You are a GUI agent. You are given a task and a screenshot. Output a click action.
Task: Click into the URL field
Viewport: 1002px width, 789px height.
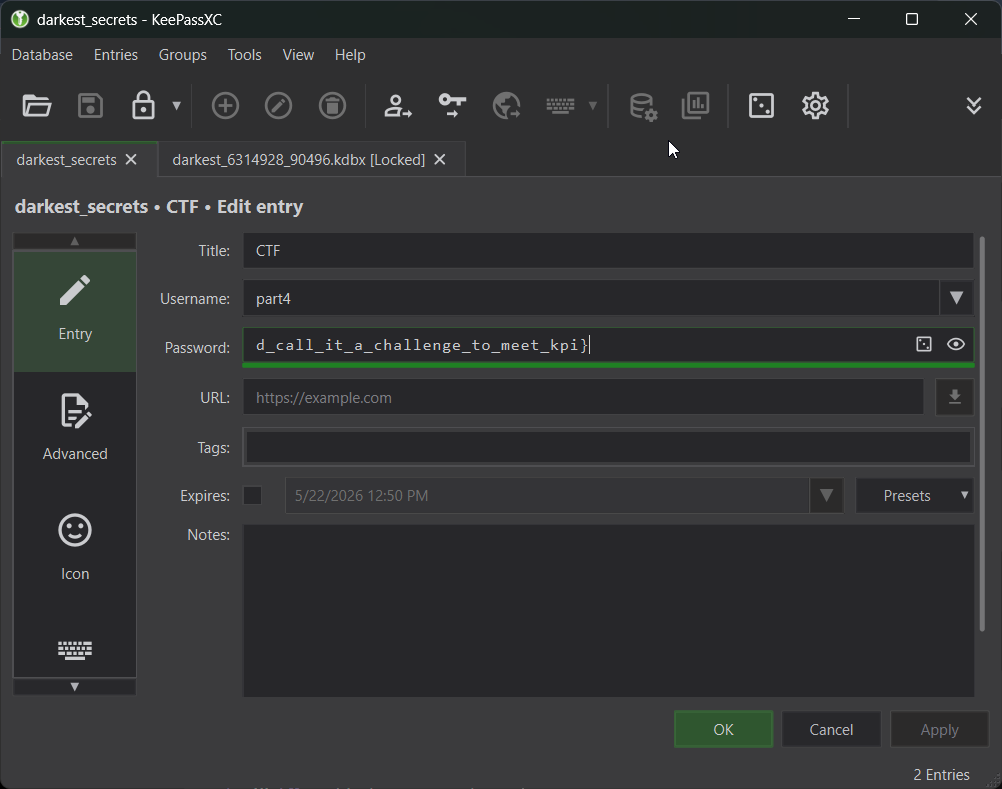(583, 397)
